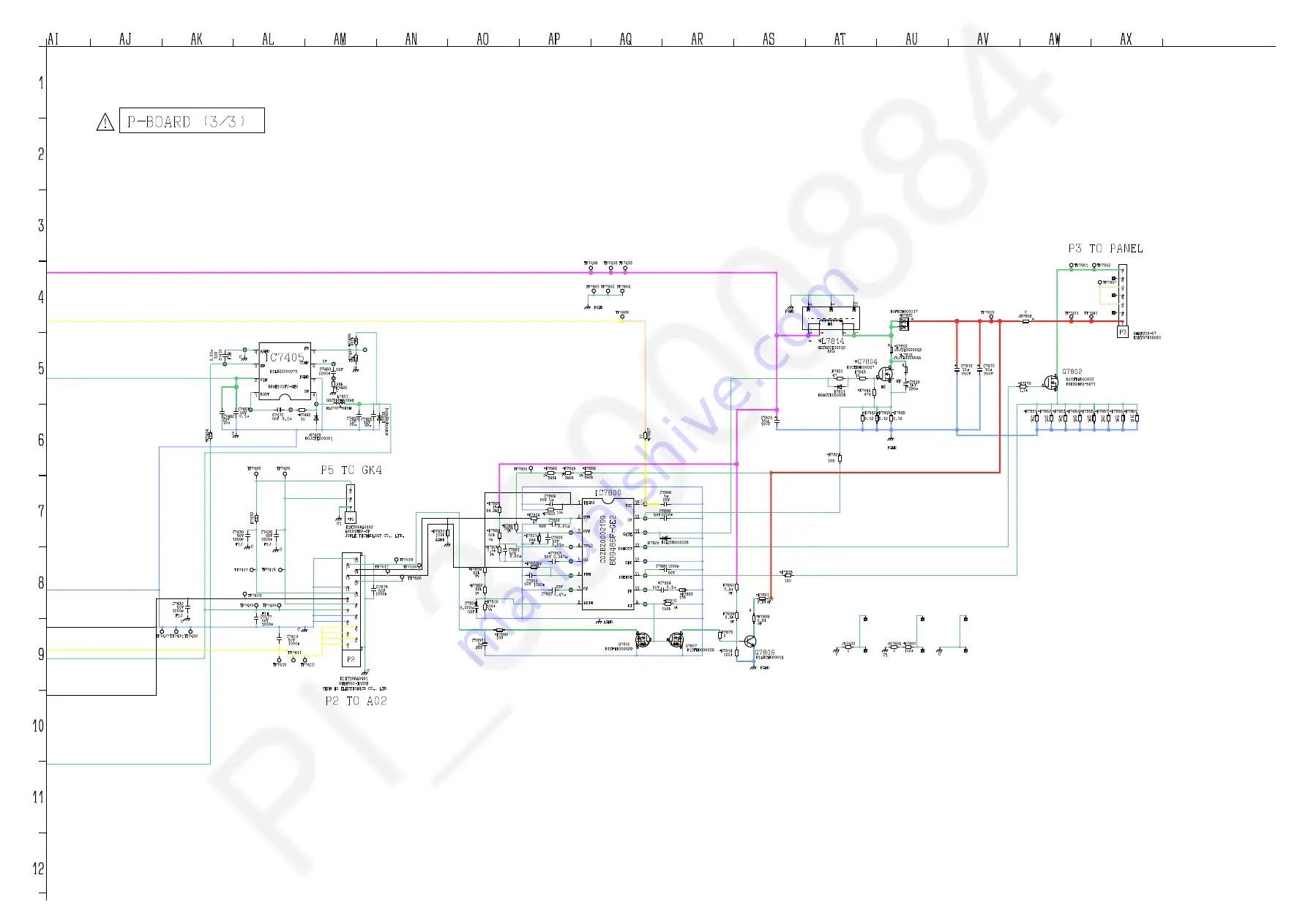Image resolution: width=1308 pixels, height=924 pixels.
Task: Click the AGND ground symbol under IC7800
Action: (600, 621)
